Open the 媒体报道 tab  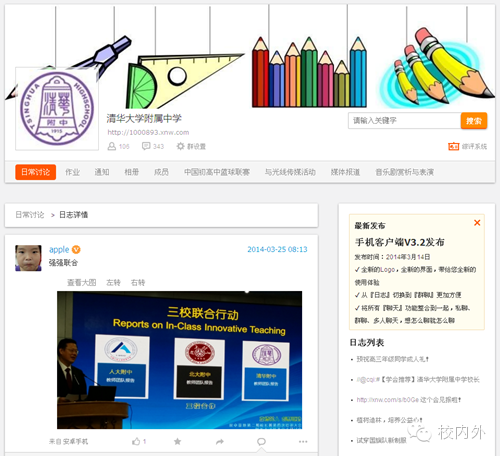[x=345, y=172]
